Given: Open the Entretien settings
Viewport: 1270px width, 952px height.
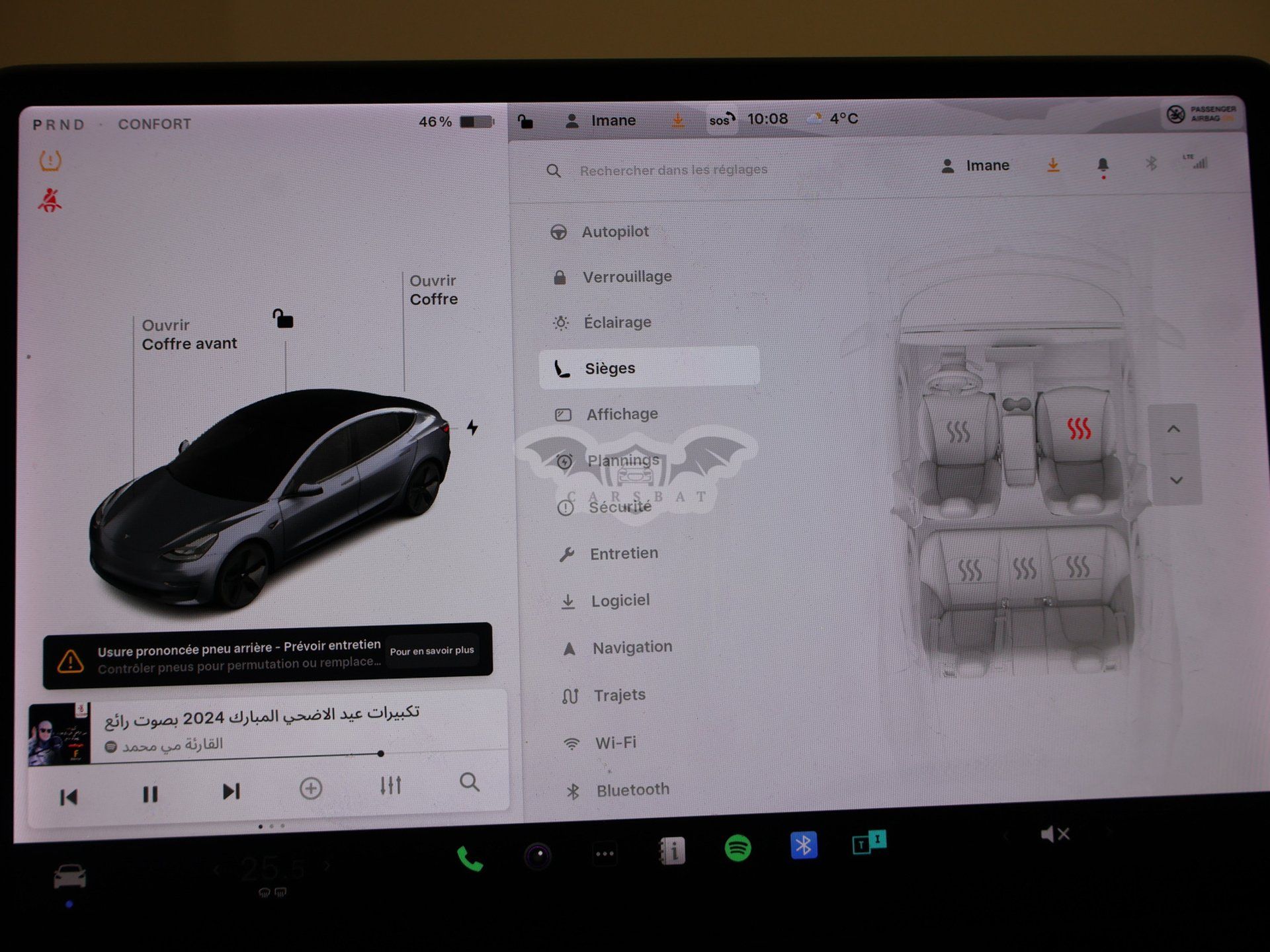Looking at the screenshot, I should coord(609,554).
